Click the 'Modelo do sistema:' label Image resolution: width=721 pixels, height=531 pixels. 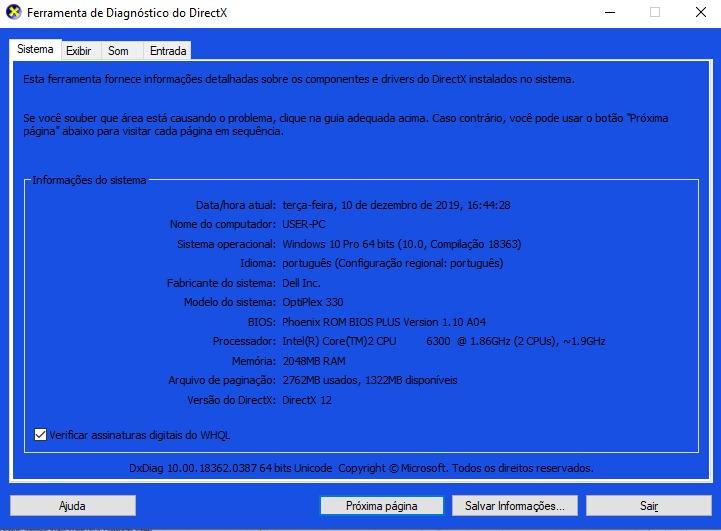(x=230, y=302)
